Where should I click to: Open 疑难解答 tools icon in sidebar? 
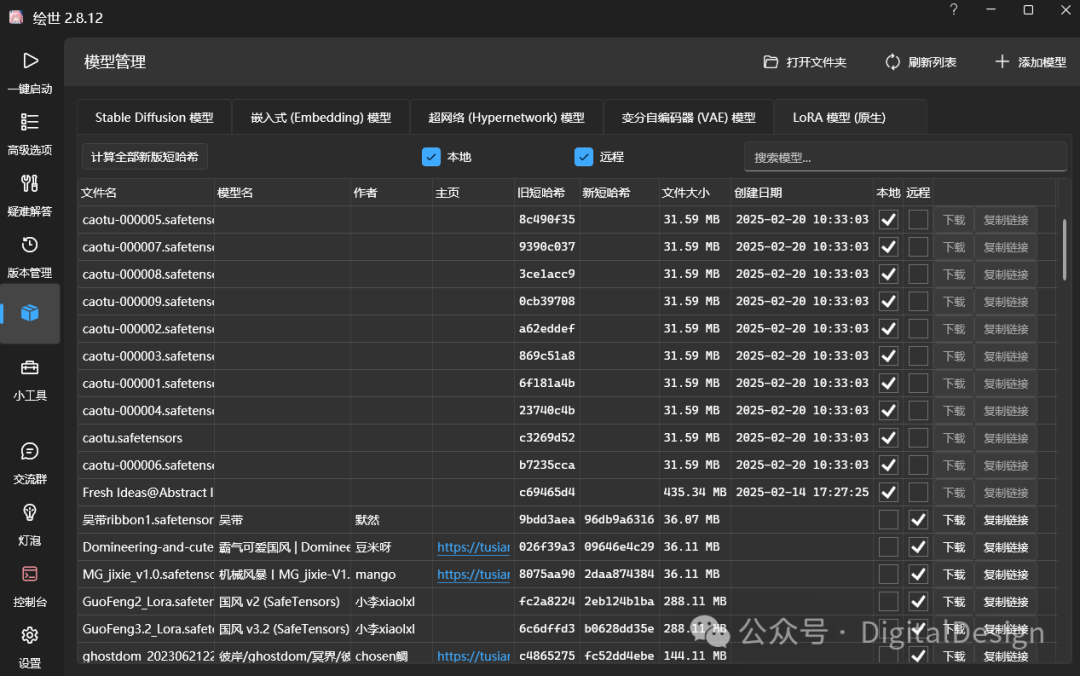pos(30,183)
